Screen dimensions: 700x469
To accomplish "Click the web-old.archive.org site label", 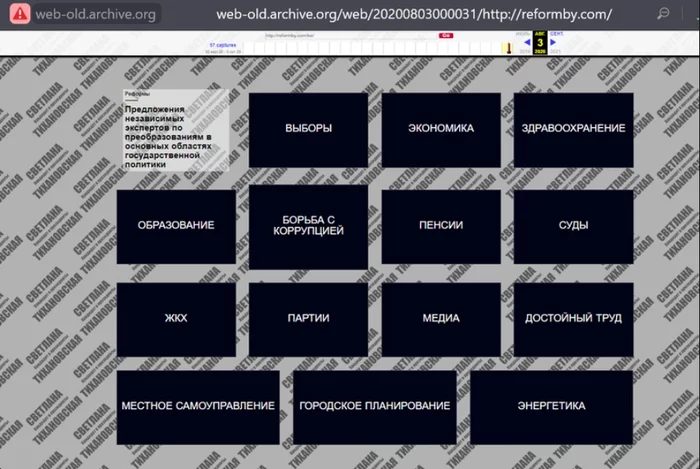I will tap(96, 14).
